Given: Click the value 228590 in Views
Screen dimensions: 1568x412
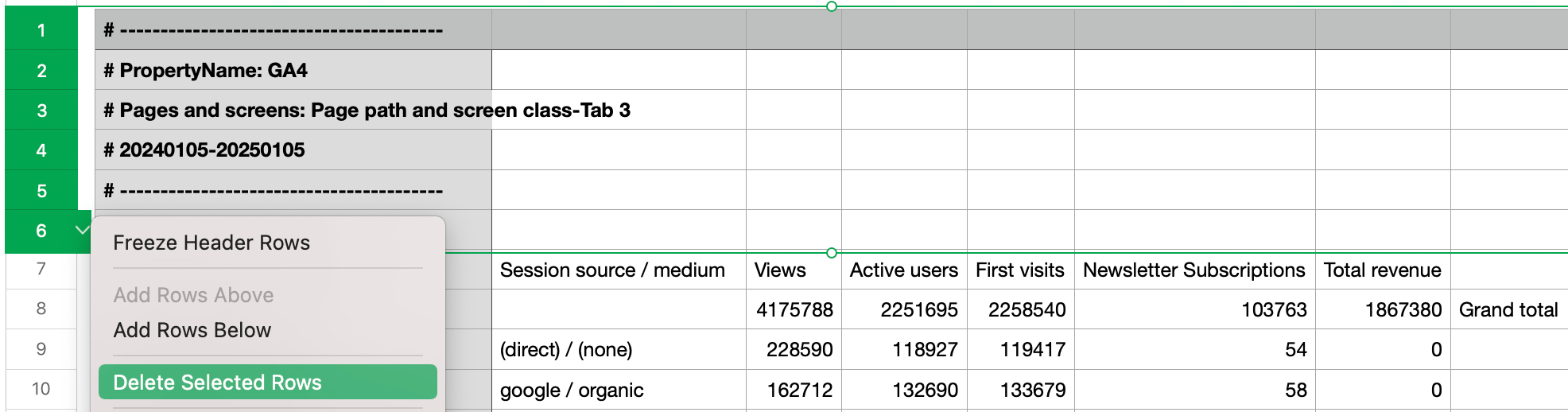Looking at the screenshot, I should tap(794, 349).
